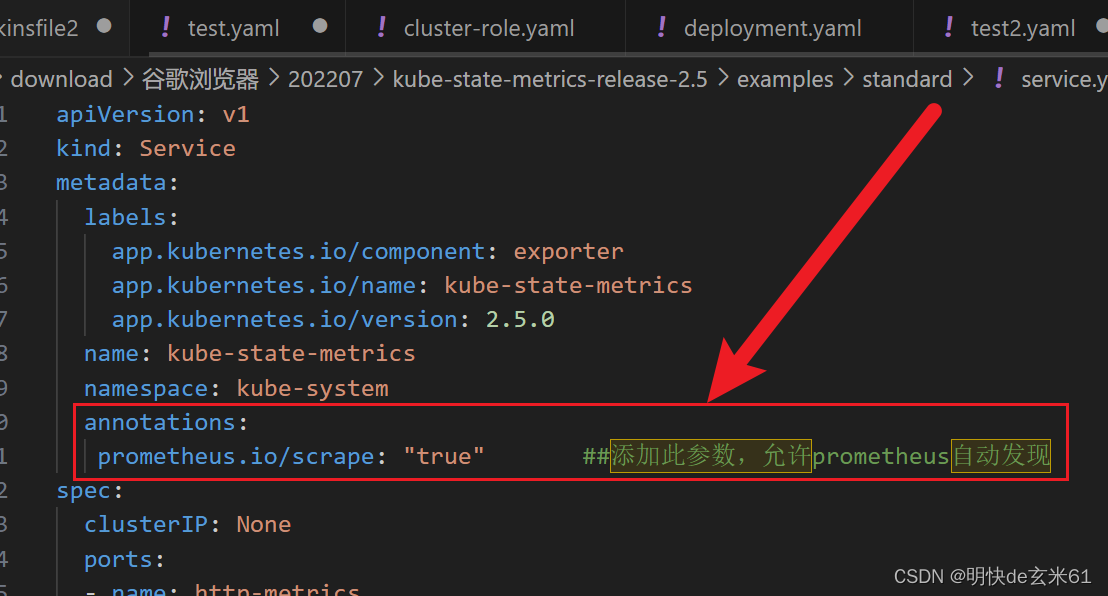Click the clusterIP key
The image size is (1108, 596).
146,525
